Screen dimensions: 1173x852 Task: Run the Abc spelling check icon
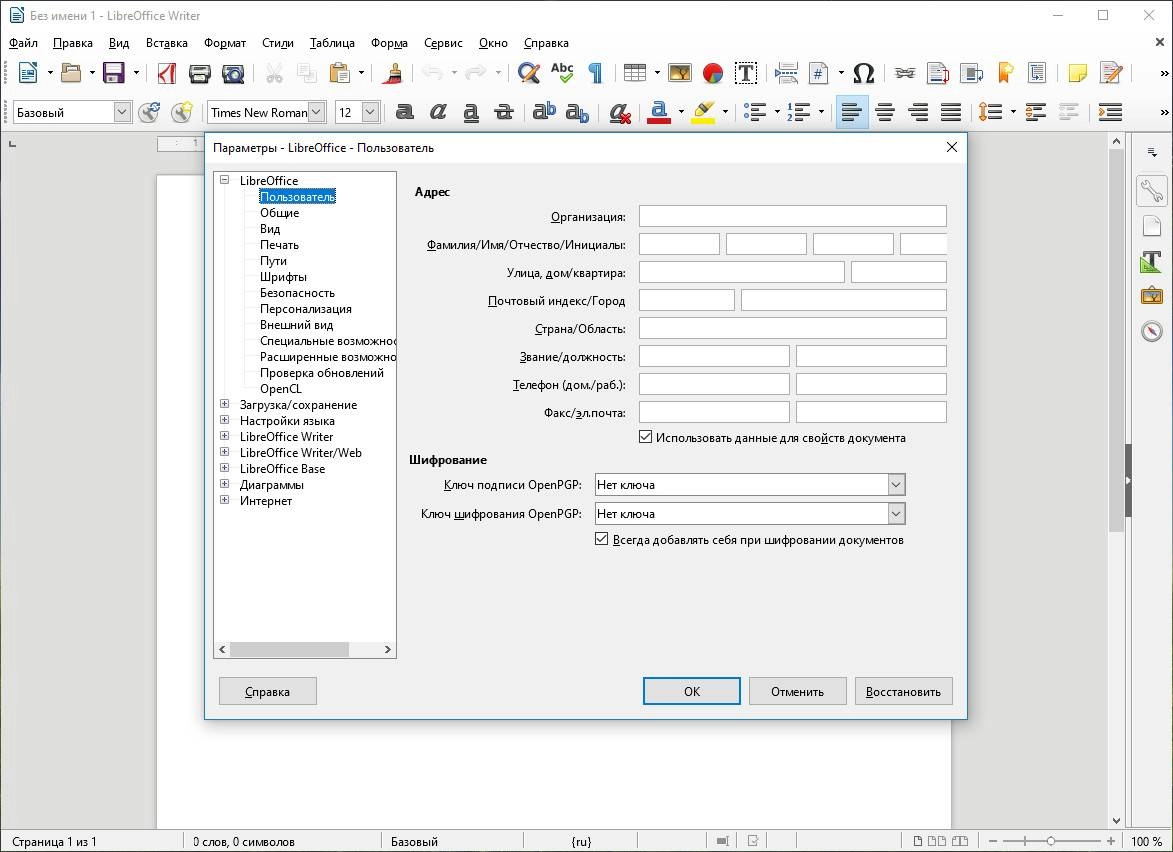point(562,73)
